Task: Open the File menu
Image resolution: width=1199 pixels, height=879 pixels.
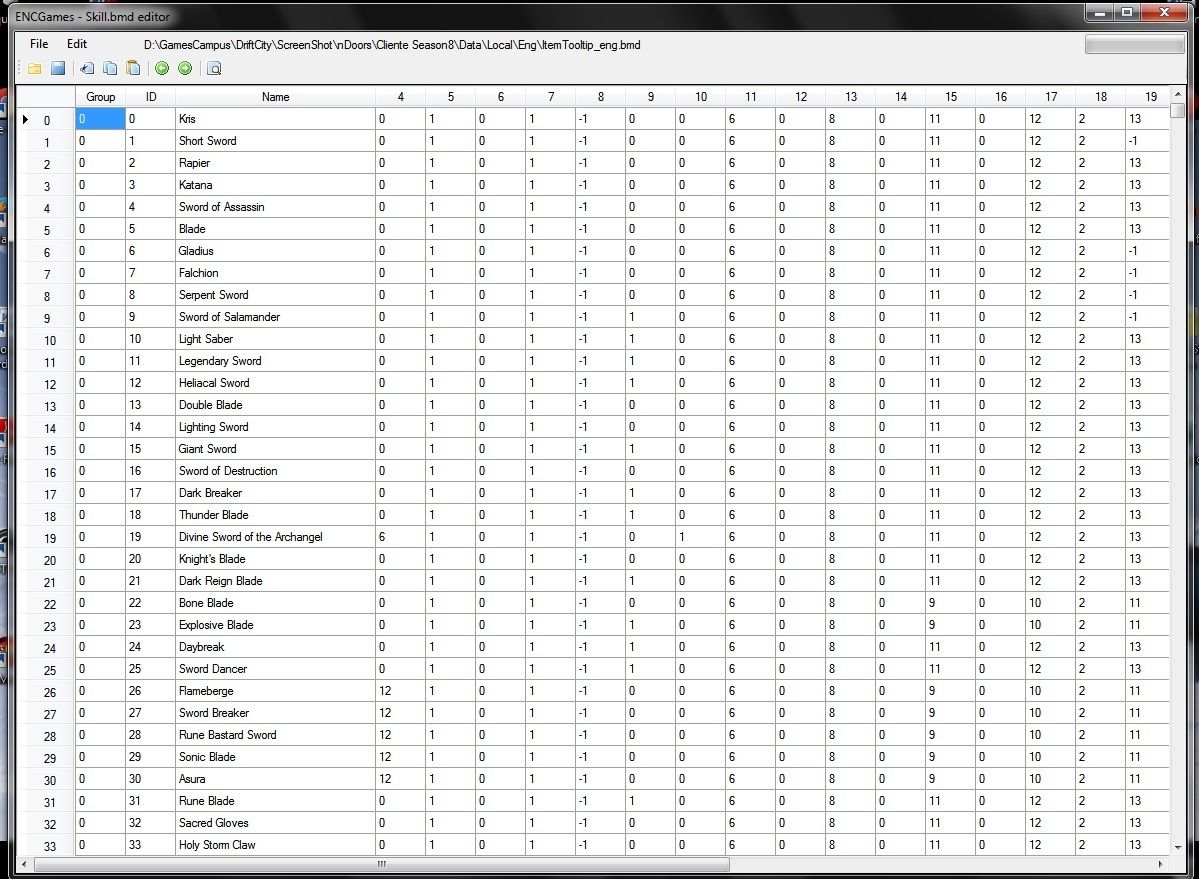Action: point(39,44)
